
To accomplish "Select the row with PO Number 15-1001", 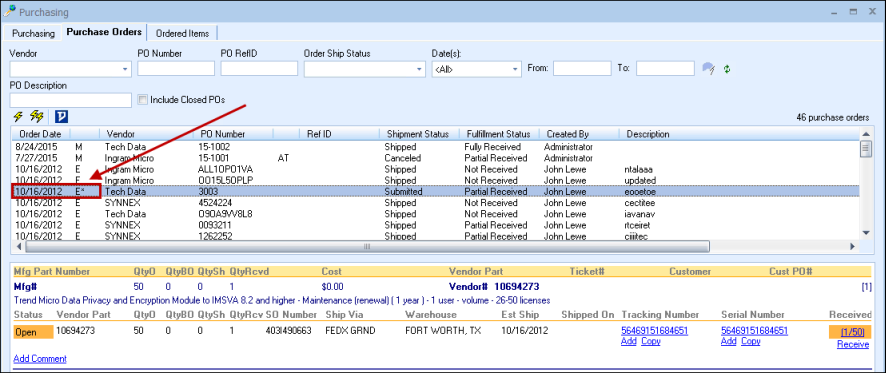I will 435,158.
